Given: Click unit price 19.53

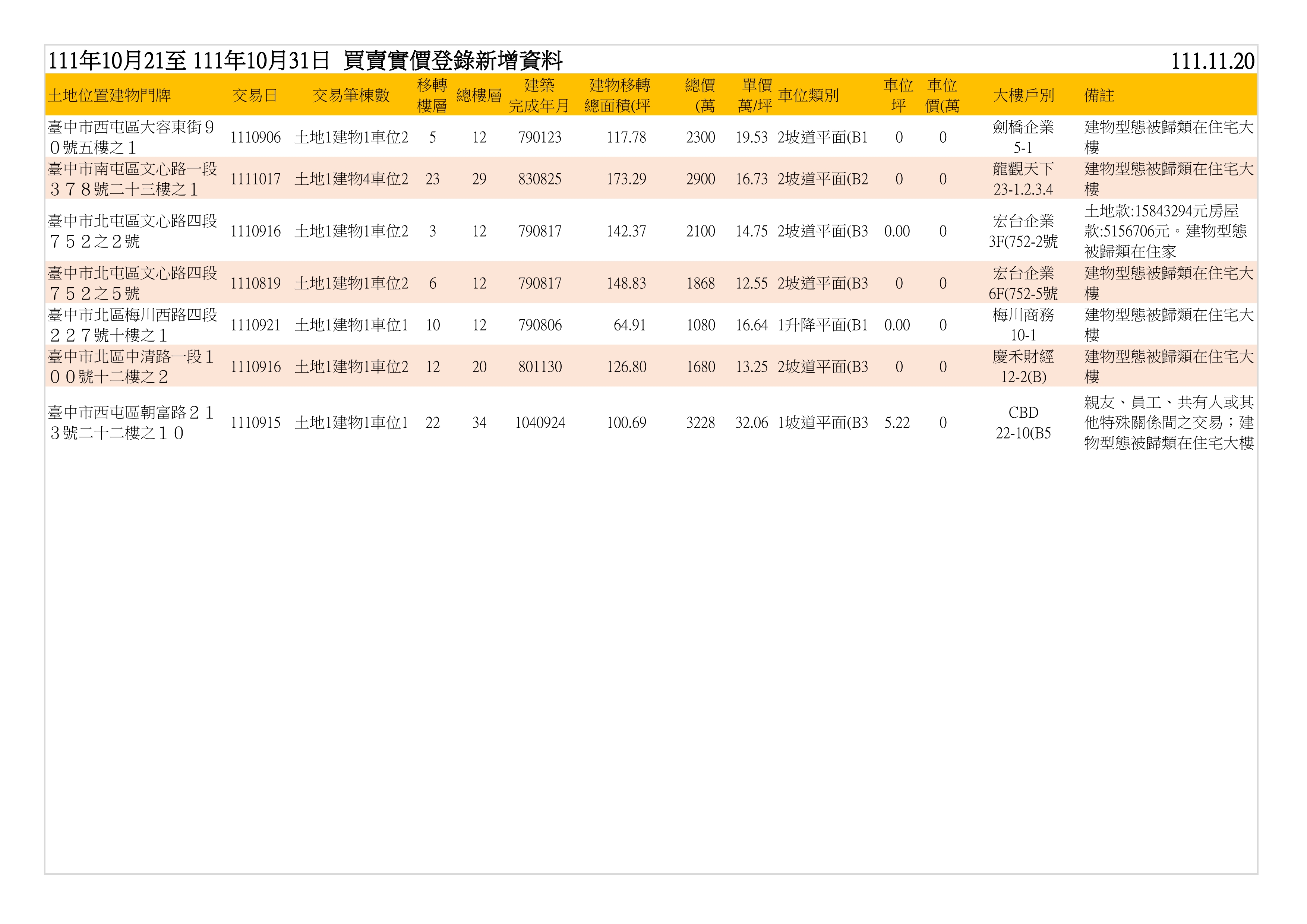Looking at the screenshot, I should (751, 137).
